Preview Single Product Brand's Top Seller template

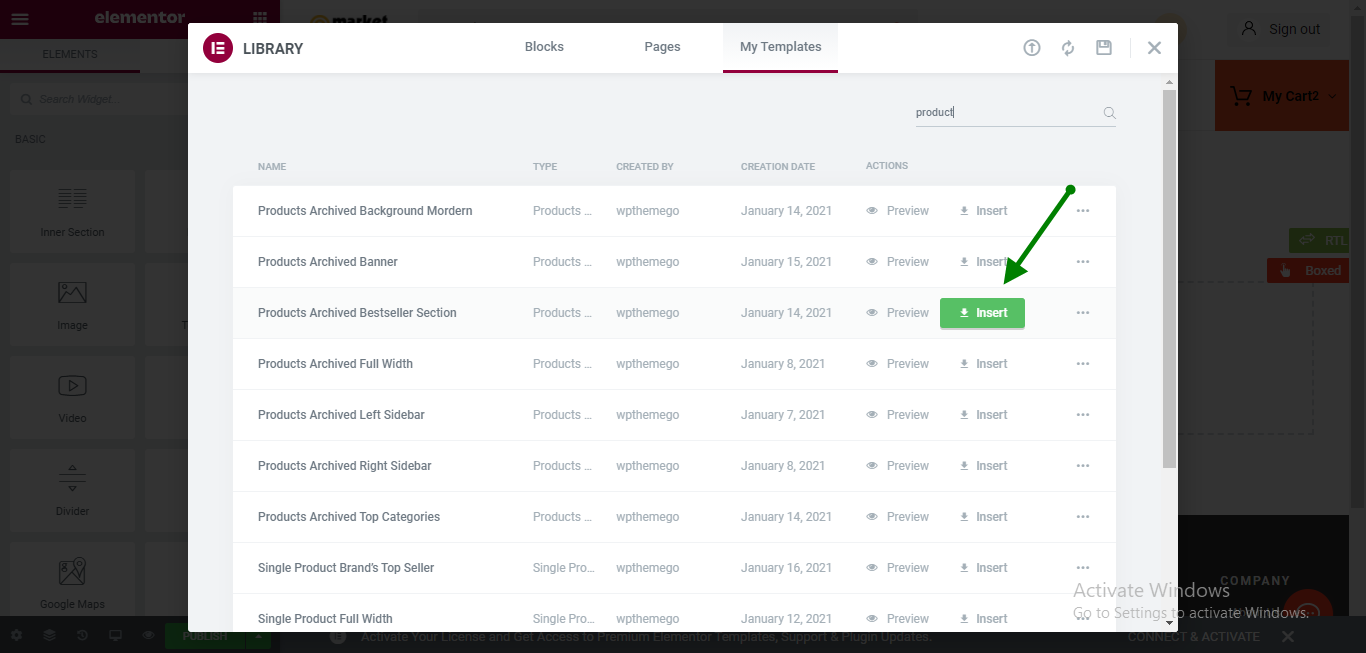click(x=898, y=568)
